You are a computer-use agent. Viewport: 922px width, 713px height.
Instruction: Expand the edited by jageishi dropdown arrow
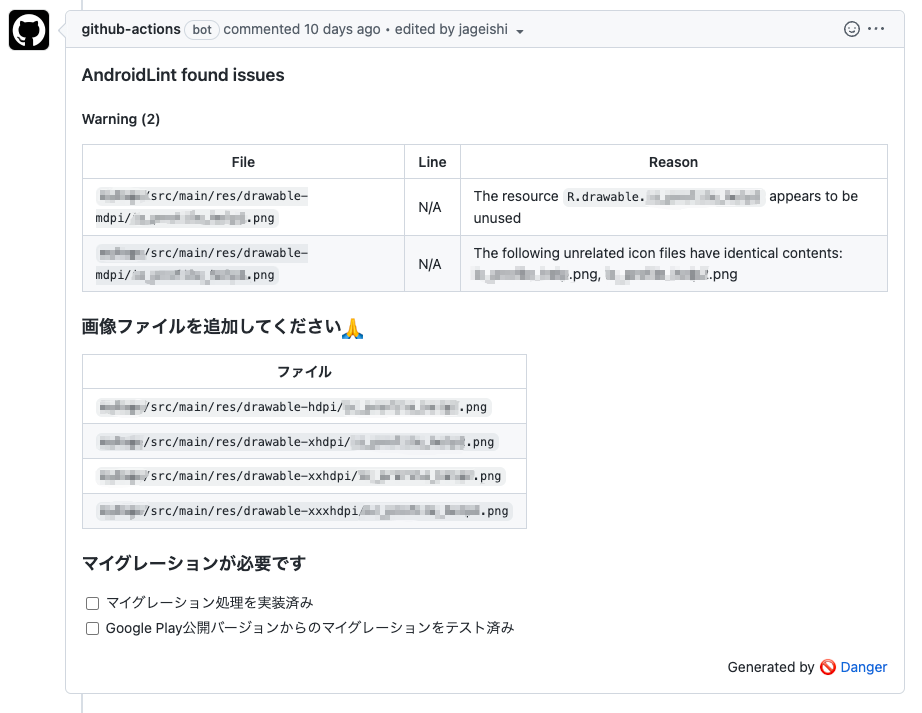(519, 31)
